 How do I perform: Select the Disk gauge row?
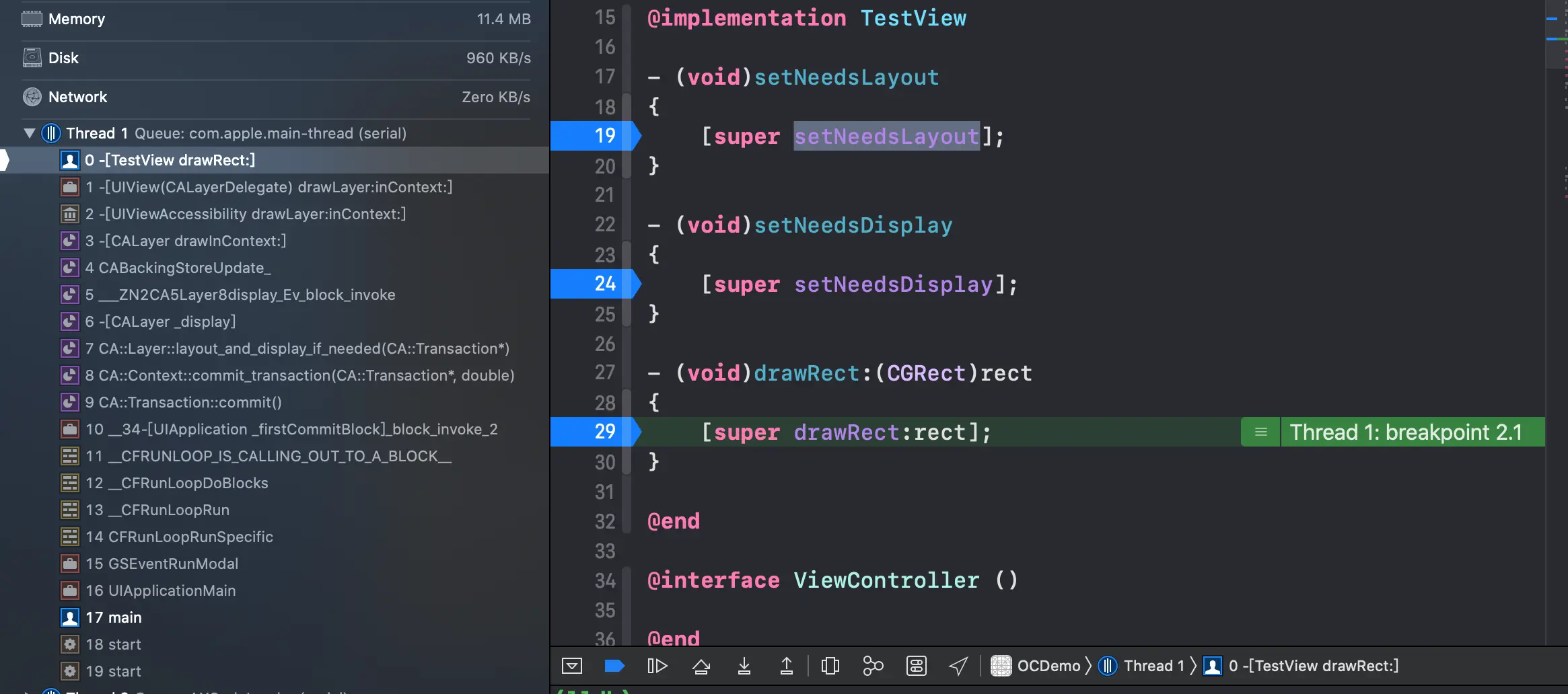(276, 59)
